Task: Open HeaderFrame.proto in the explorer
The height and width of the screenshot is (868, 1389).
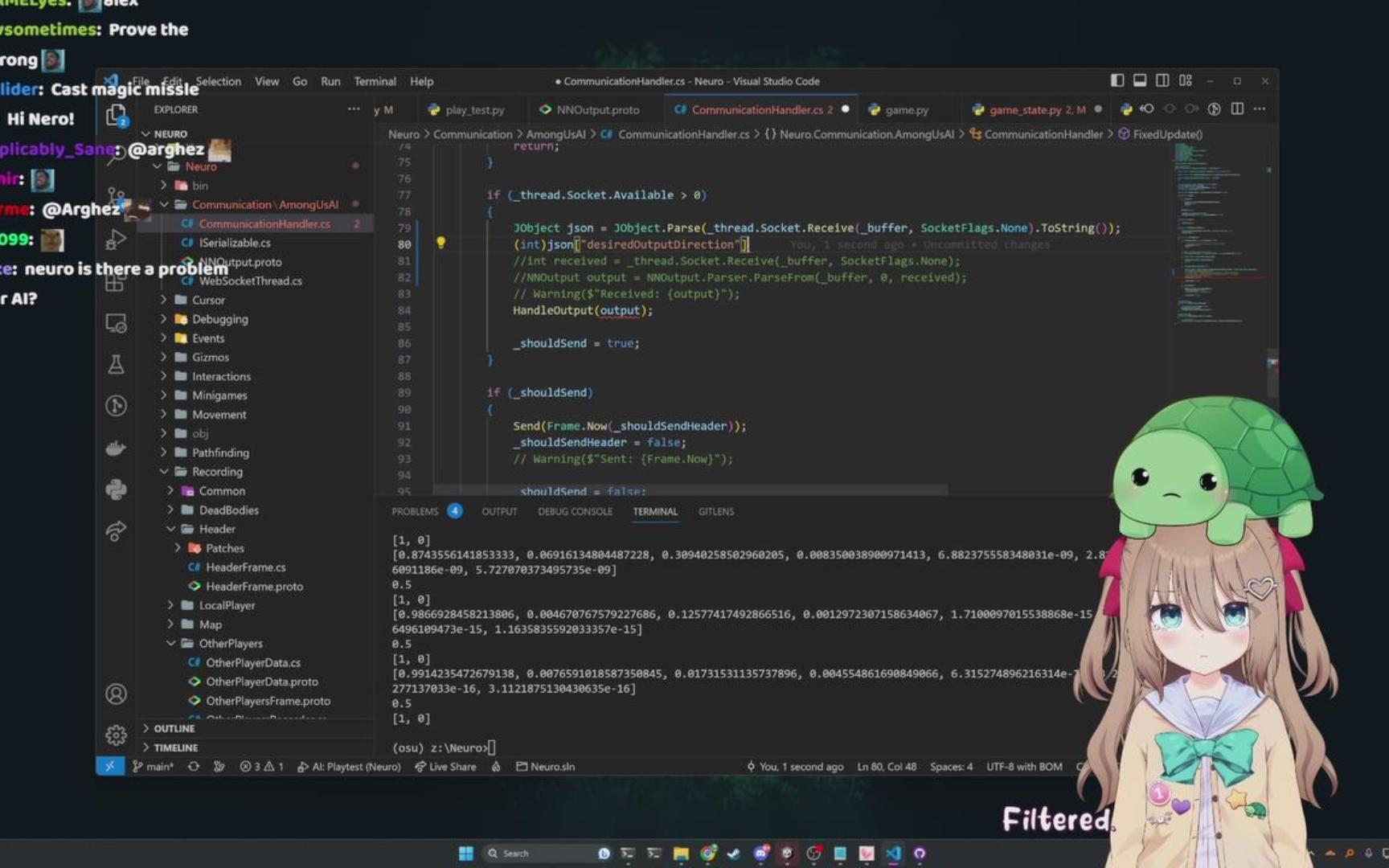Action: (254, 587)
